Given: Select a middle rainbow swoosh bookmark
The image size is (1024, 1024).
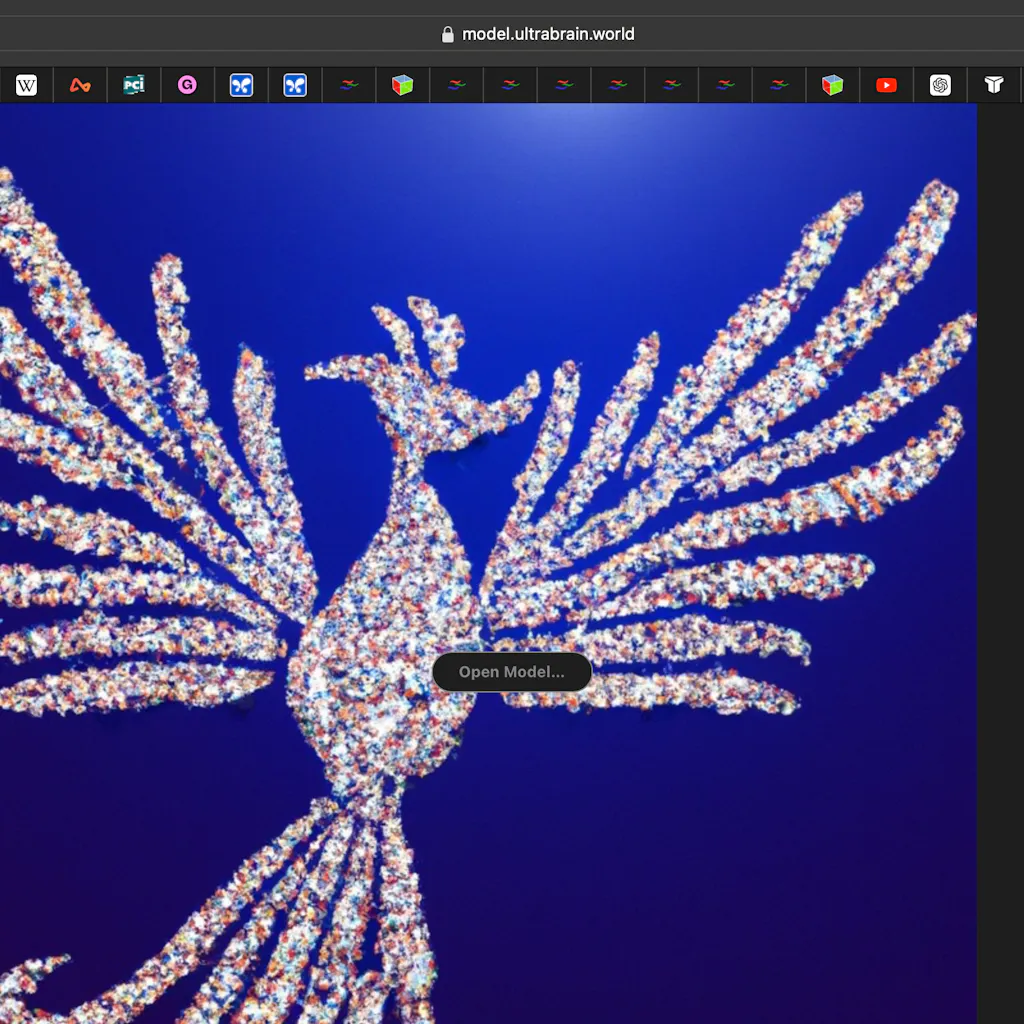Looking at the screenshot, I should [x=618, y=85].
